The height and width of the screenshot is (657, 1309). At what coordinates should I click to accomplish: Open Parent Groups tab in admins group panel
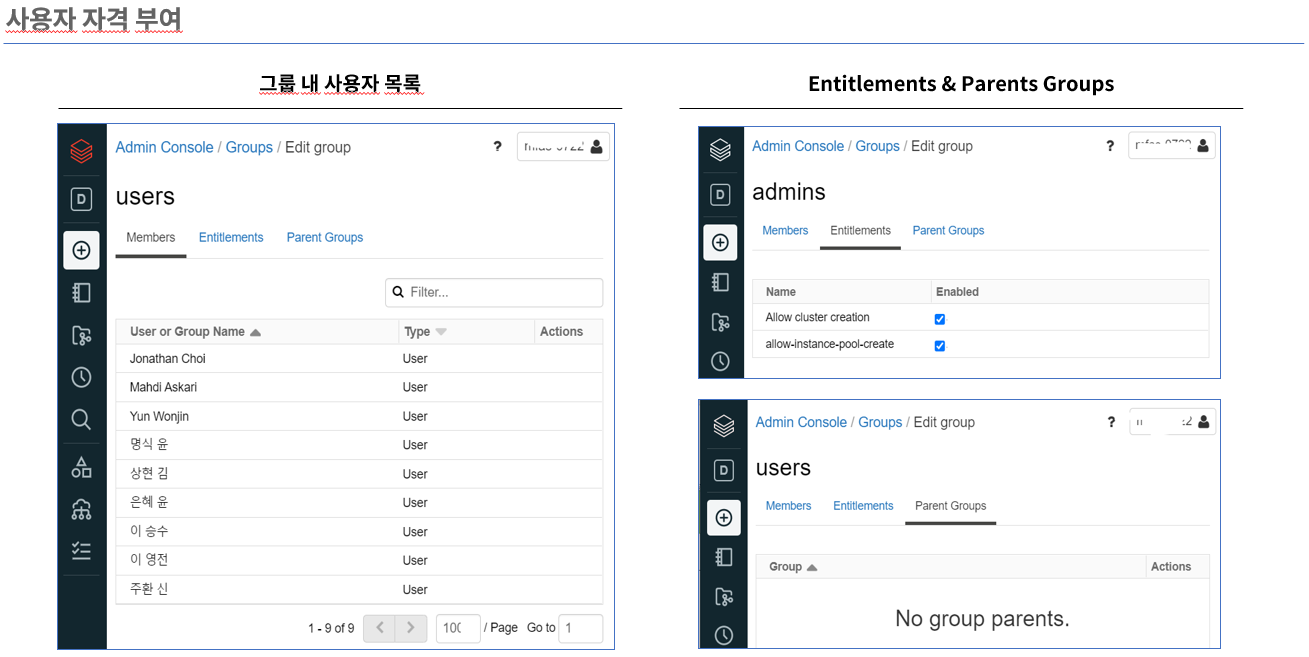click(x=948, y=231)
